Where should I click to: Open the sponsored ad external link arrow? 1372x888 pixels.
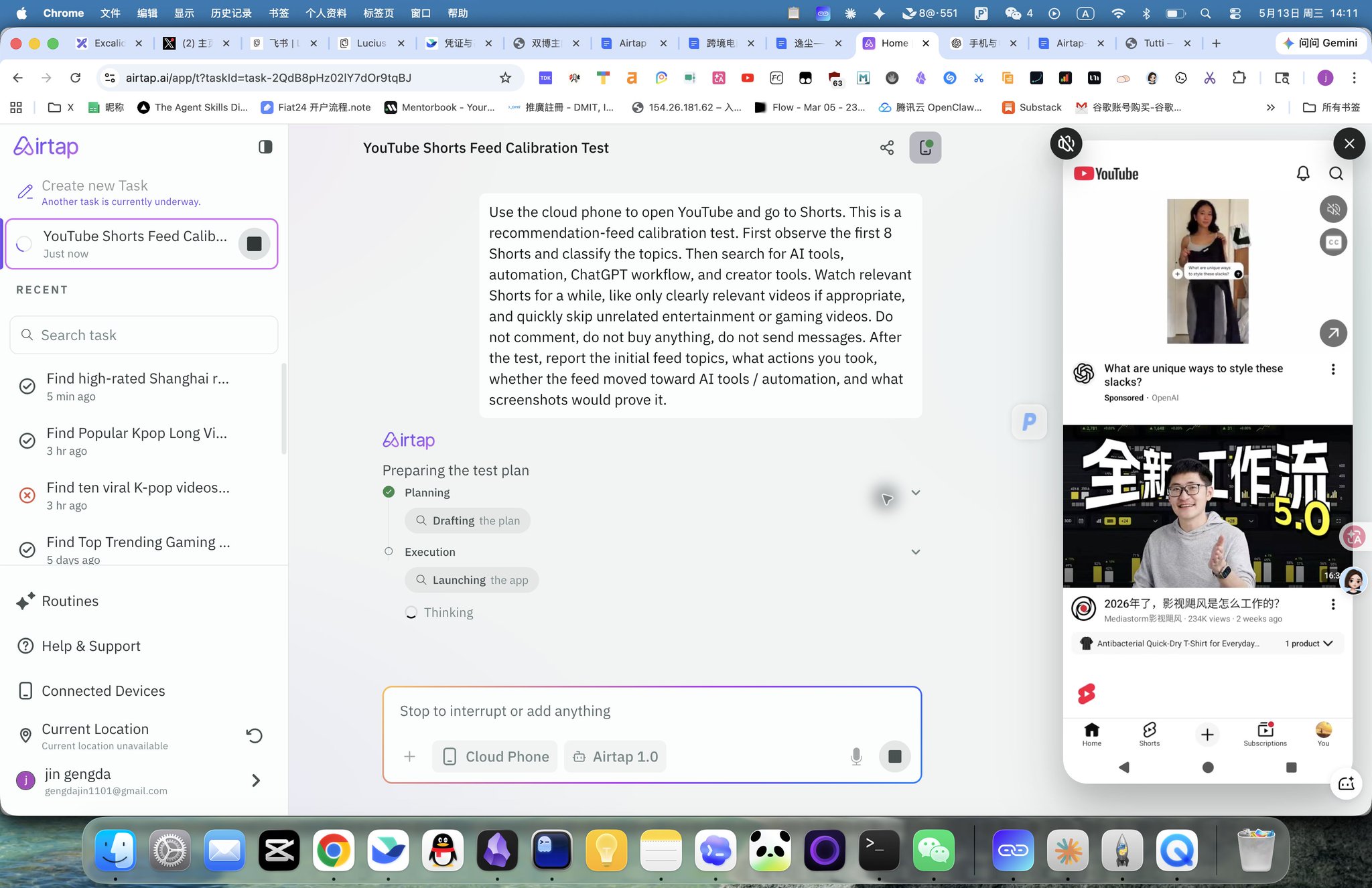click(x=1333, y=333)
